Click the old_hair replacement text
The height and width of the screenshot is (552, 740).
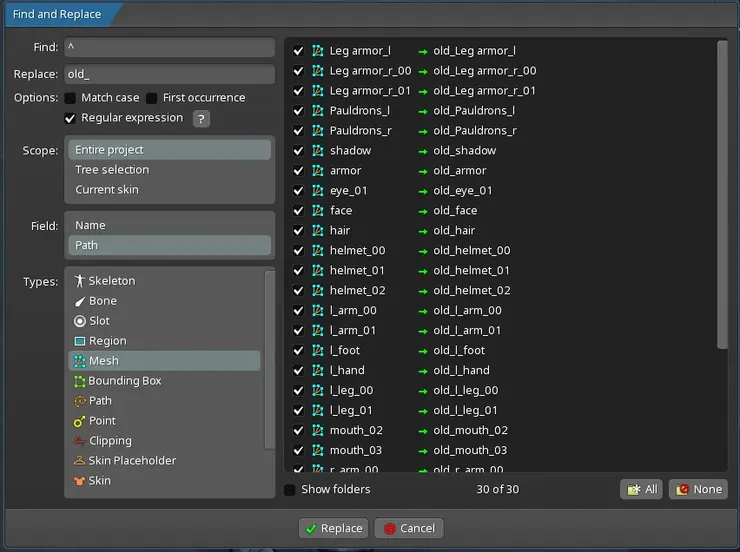pyautogui.click(x=454, y=230)
